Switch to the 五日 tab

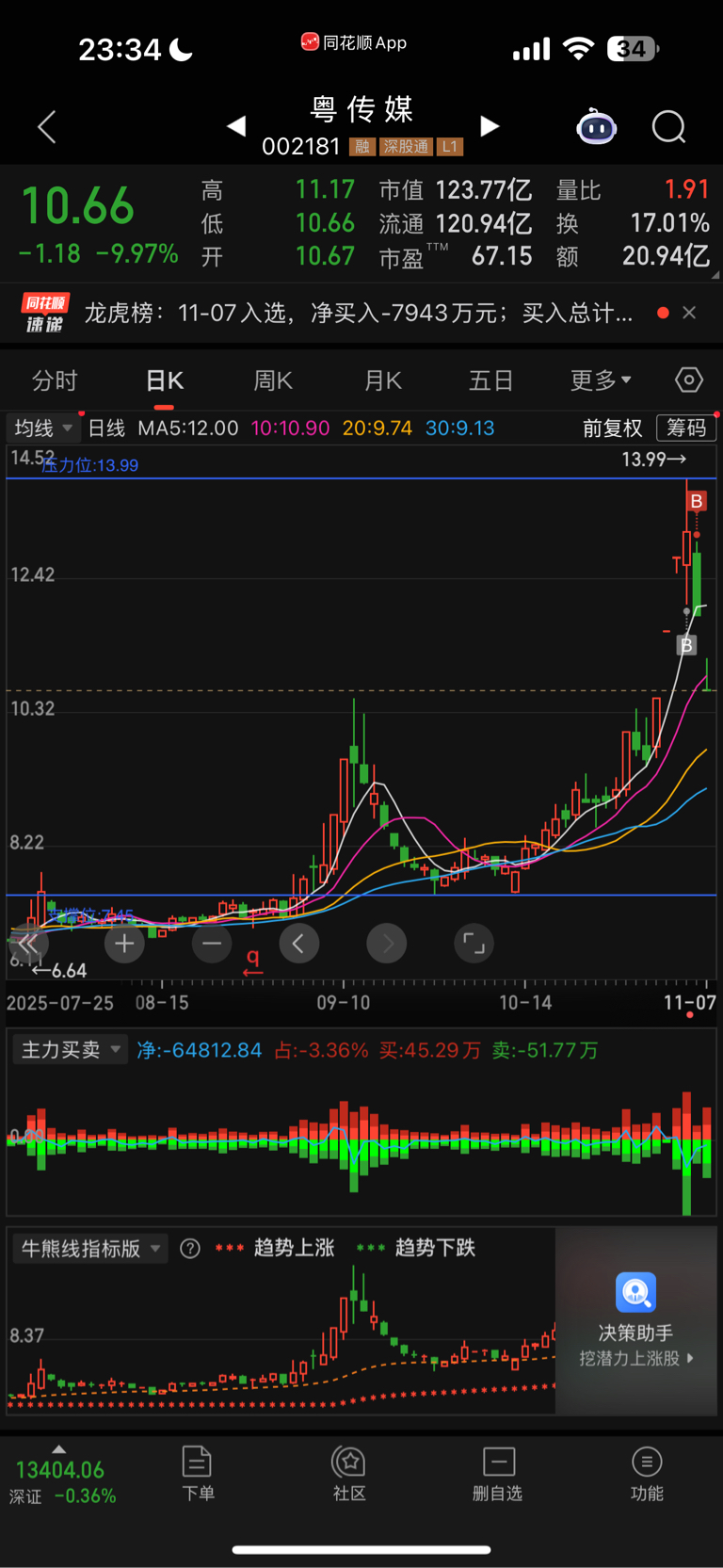point(490,380)
